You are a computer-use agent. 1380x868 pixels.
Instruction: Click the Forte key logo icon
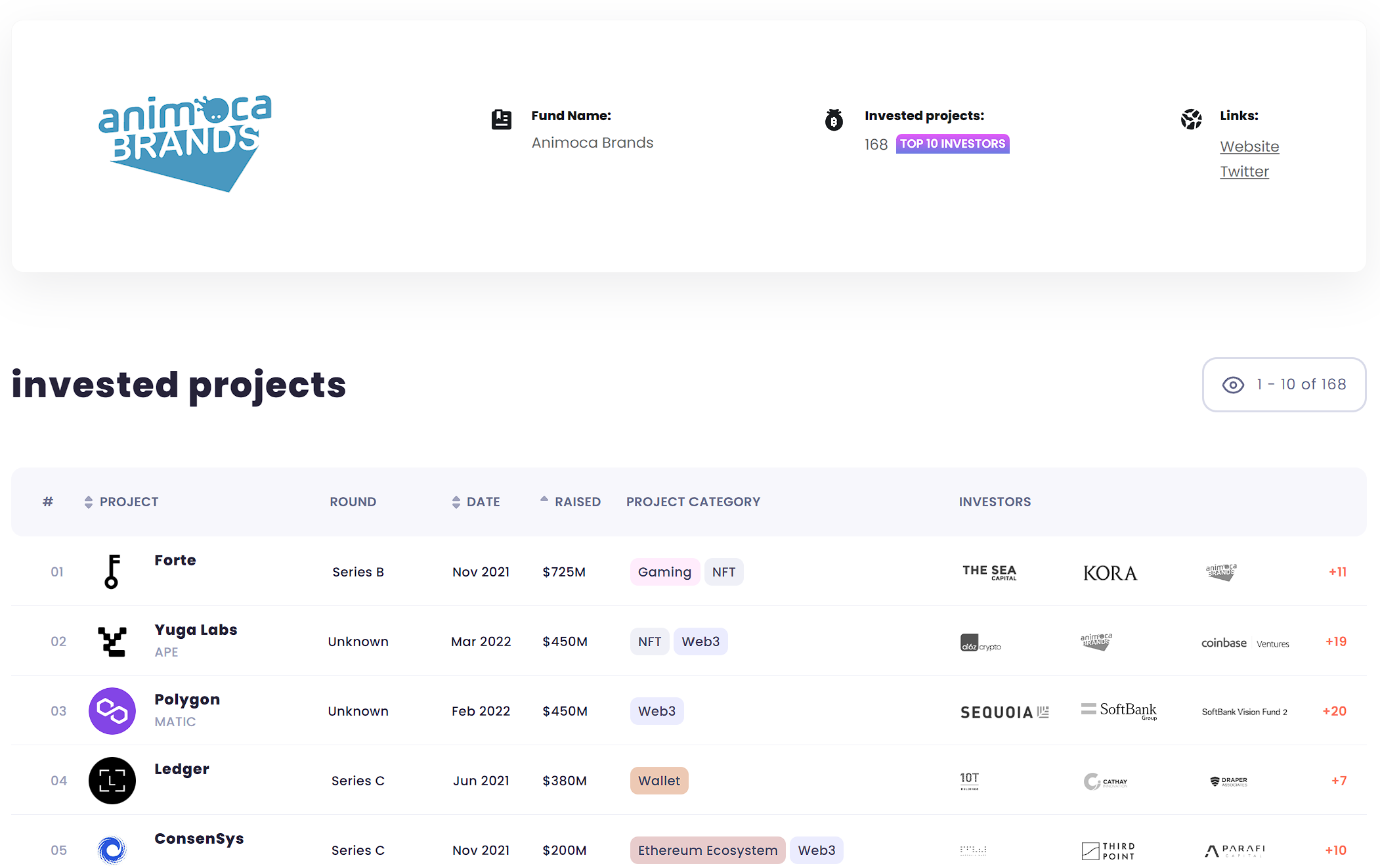tap(112, 571)
